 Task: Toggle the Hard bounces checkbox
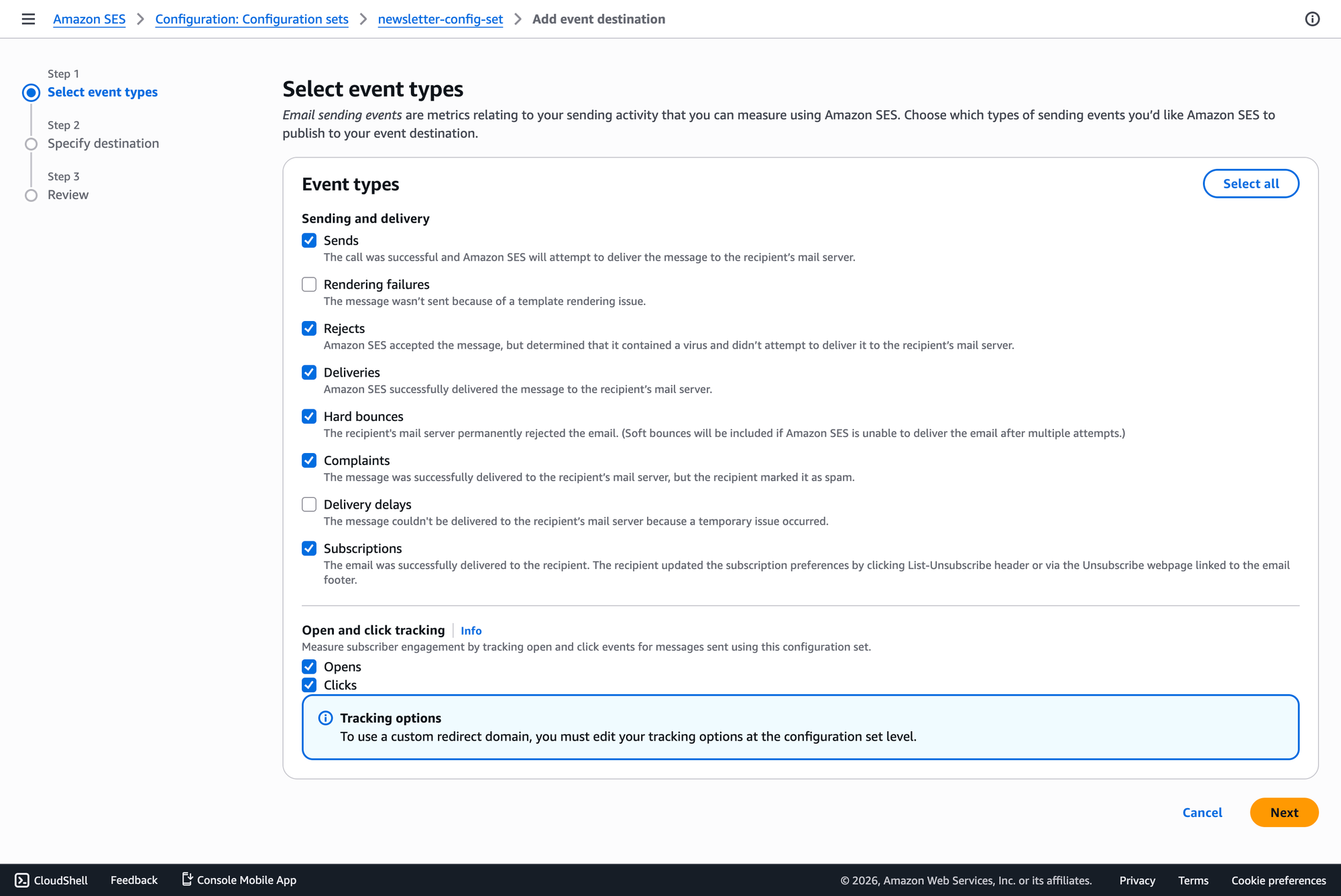coord(309,417)
